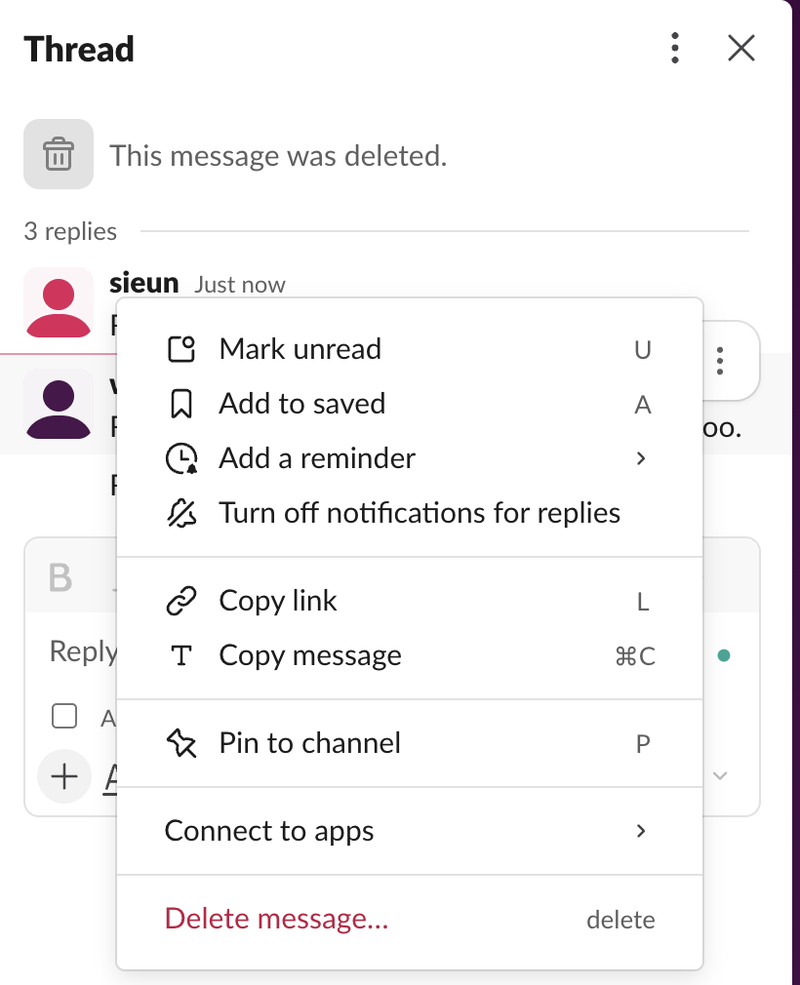Click the chain link icon
800x985 pixels.
pos(181,601)
